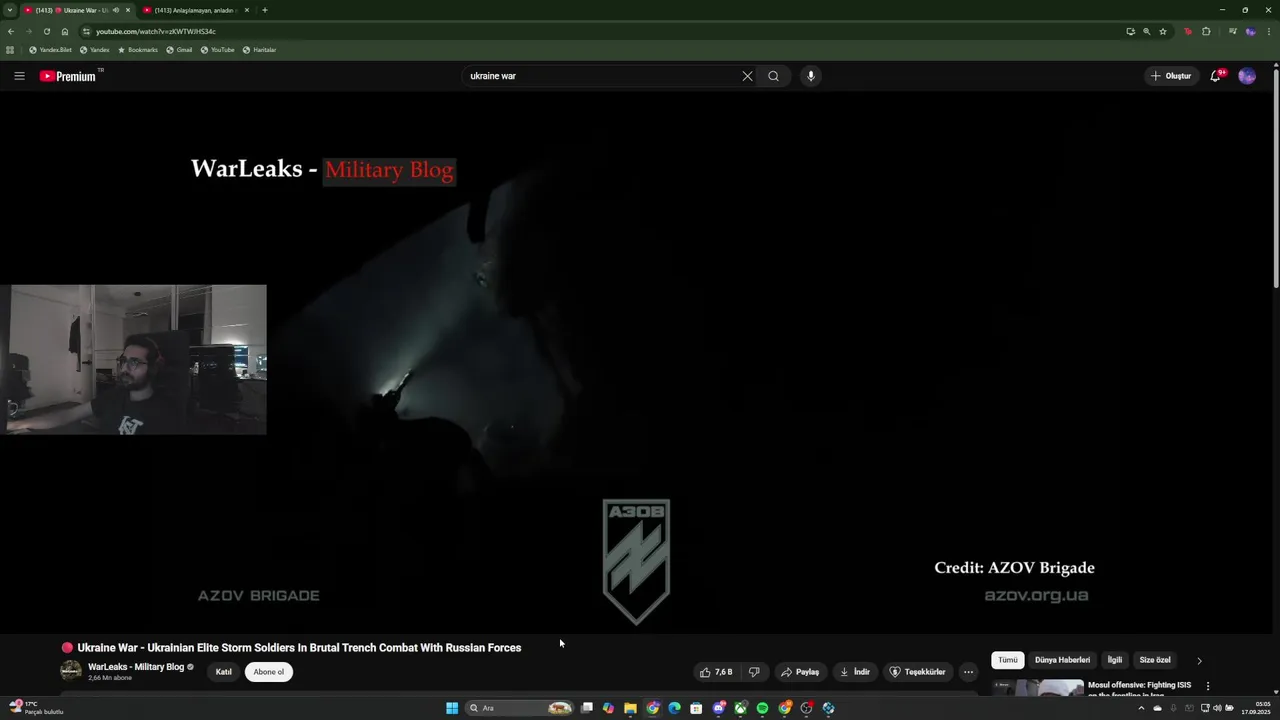
Task: Open a new browser tab
Action: pos(265,10)
